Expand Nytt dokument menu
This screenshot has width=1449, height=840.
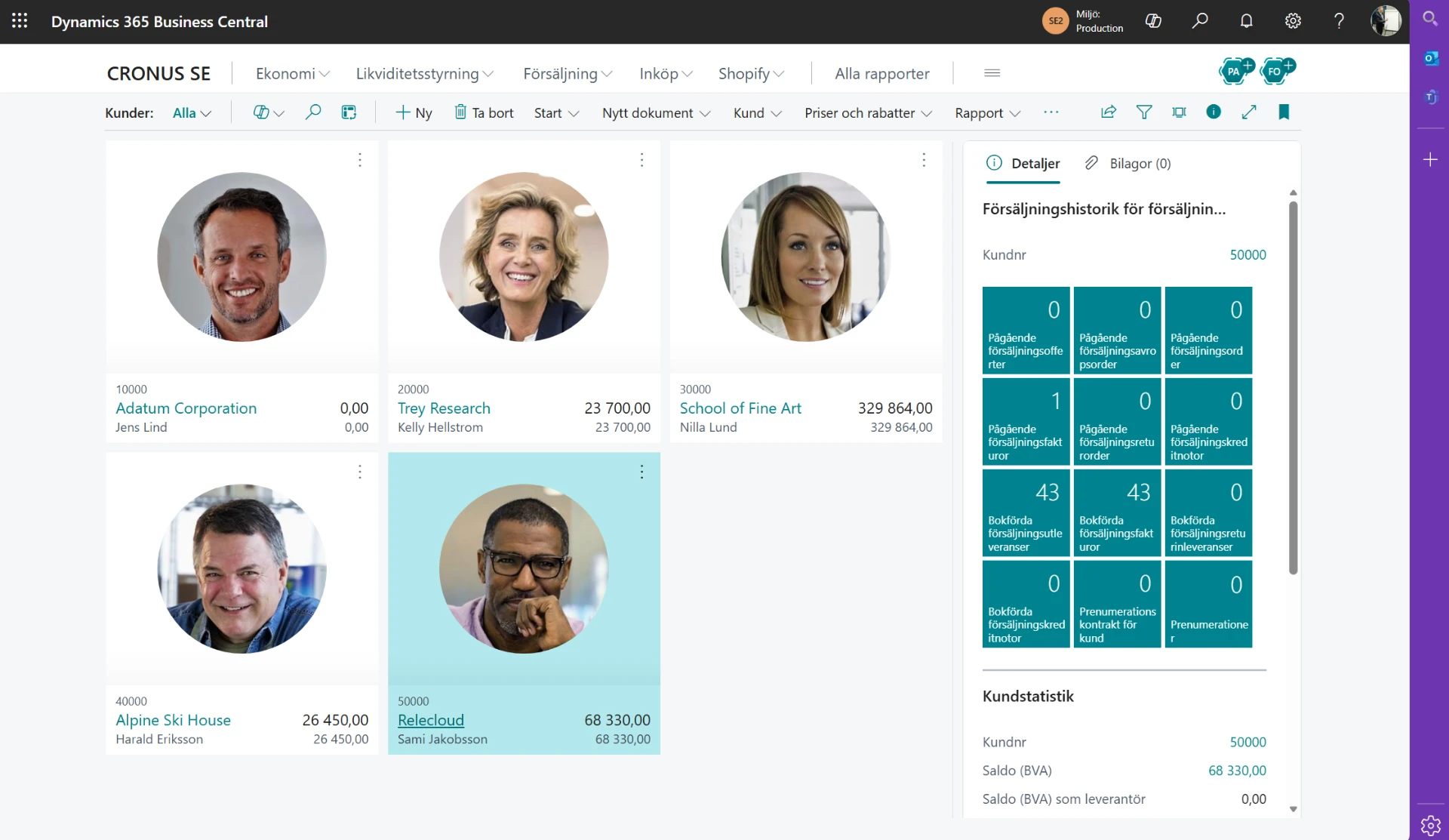coord(656,112)
